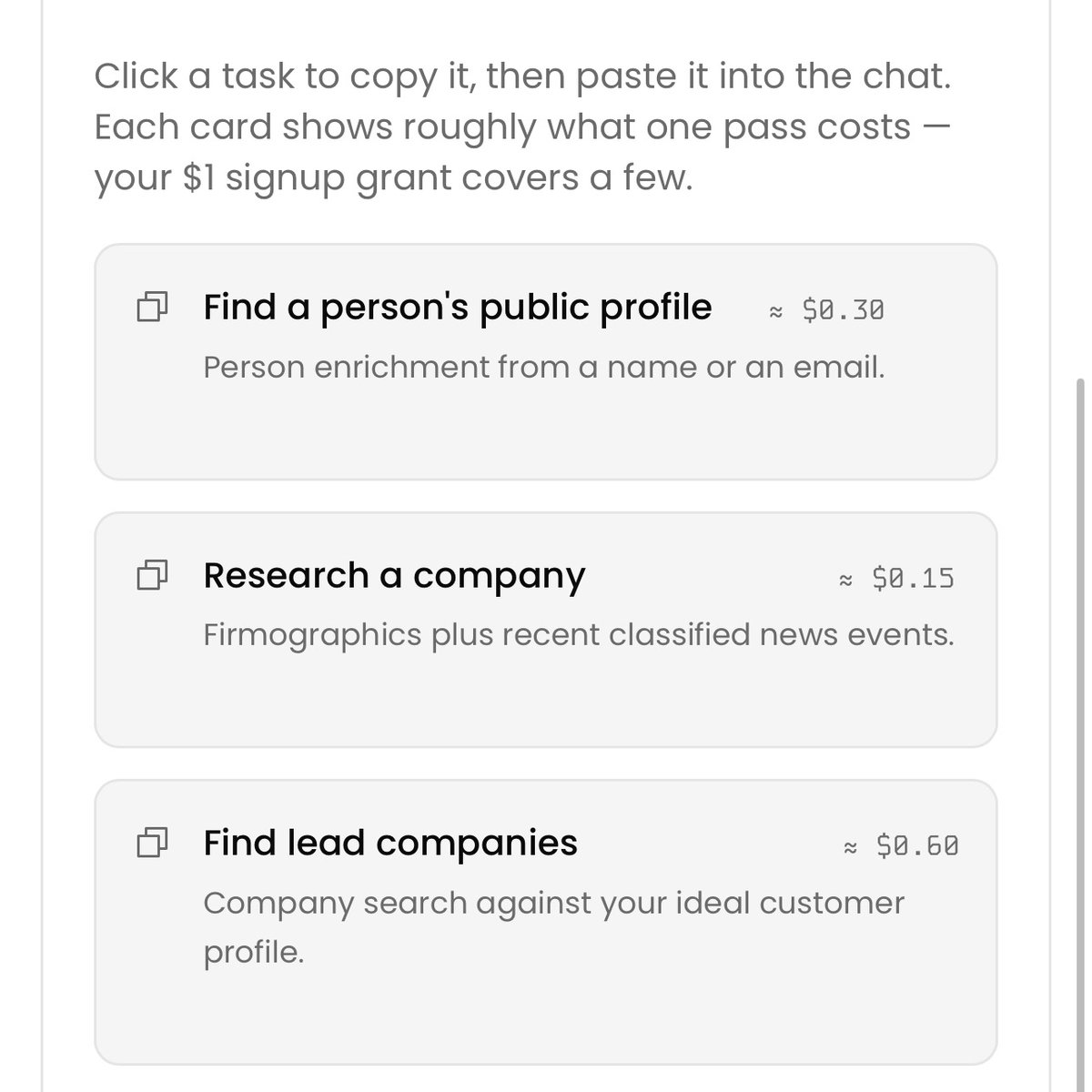Viewport: 1092px width, 1092px height.
Task: Click copy icon beside Find lead companies
Action: pos(152,844)
